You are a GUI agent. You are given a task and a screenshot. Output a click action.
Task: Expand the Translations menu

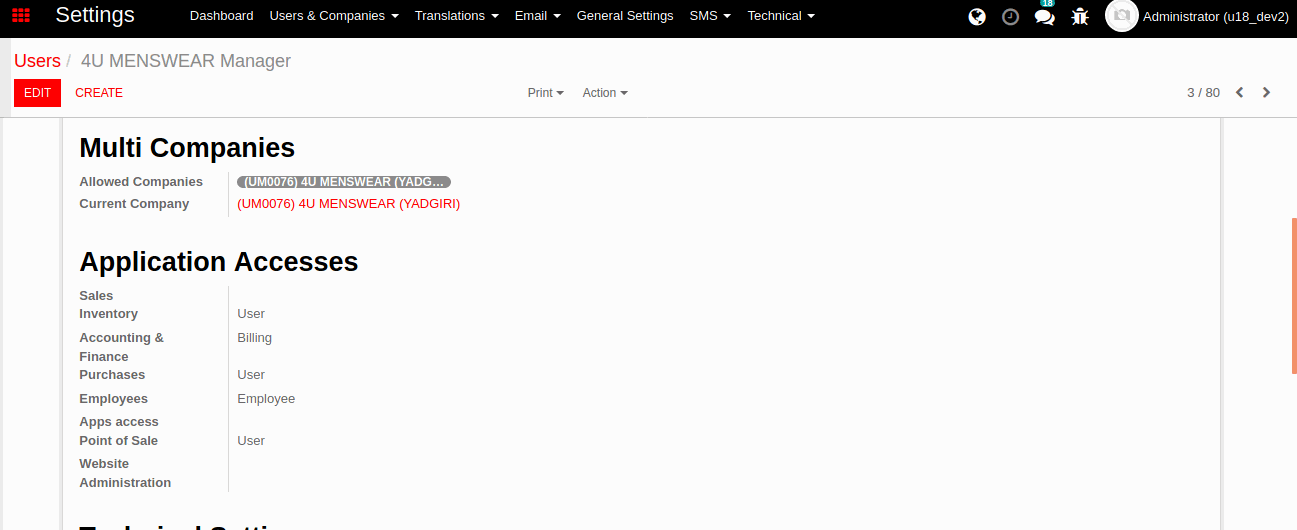(x=456, y=16)
